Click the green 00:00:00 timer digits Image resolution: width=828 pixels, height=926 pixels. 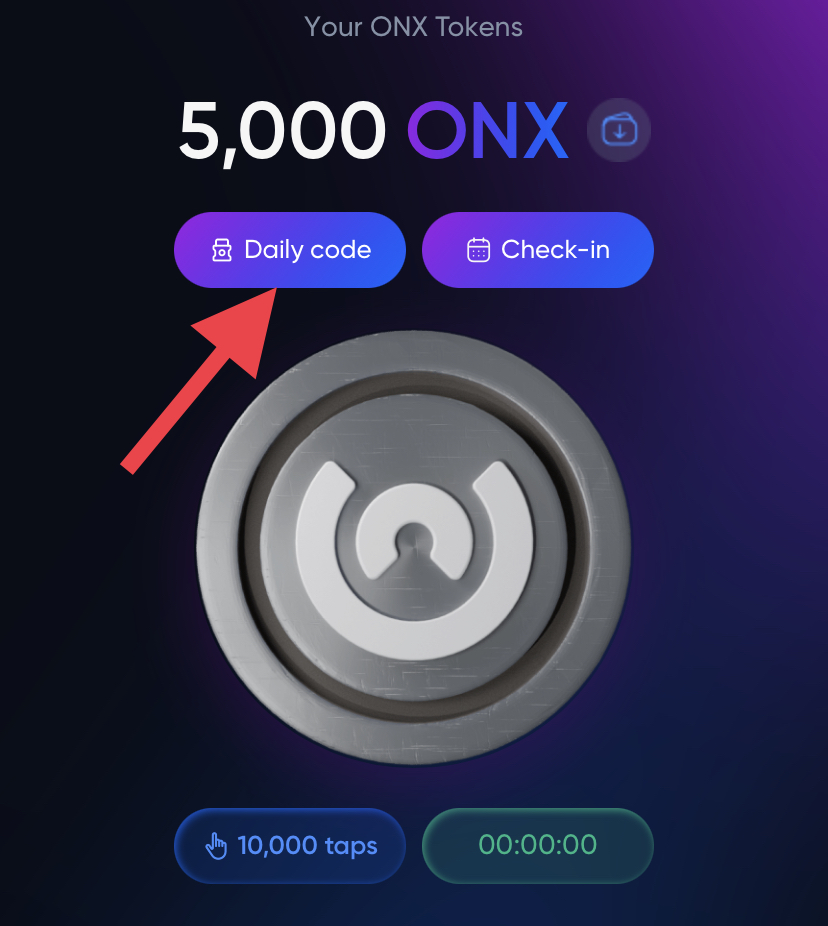point(538,845)
